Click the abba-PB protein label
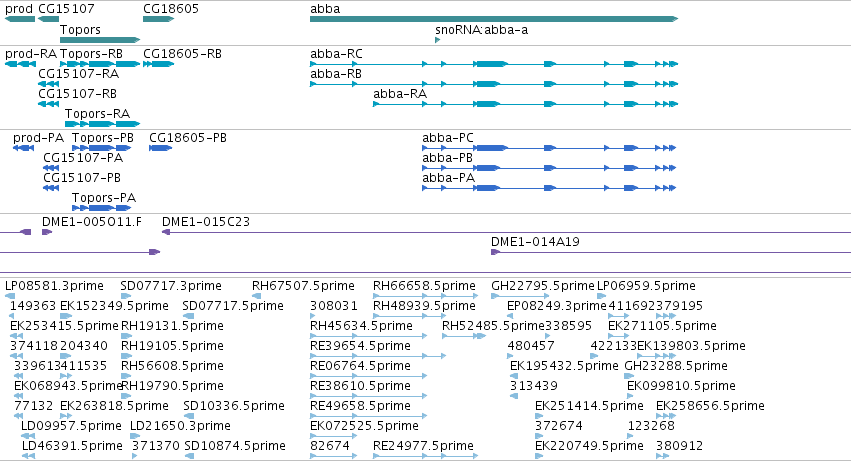This screenshot has height=461, width=851. (448, 158)
